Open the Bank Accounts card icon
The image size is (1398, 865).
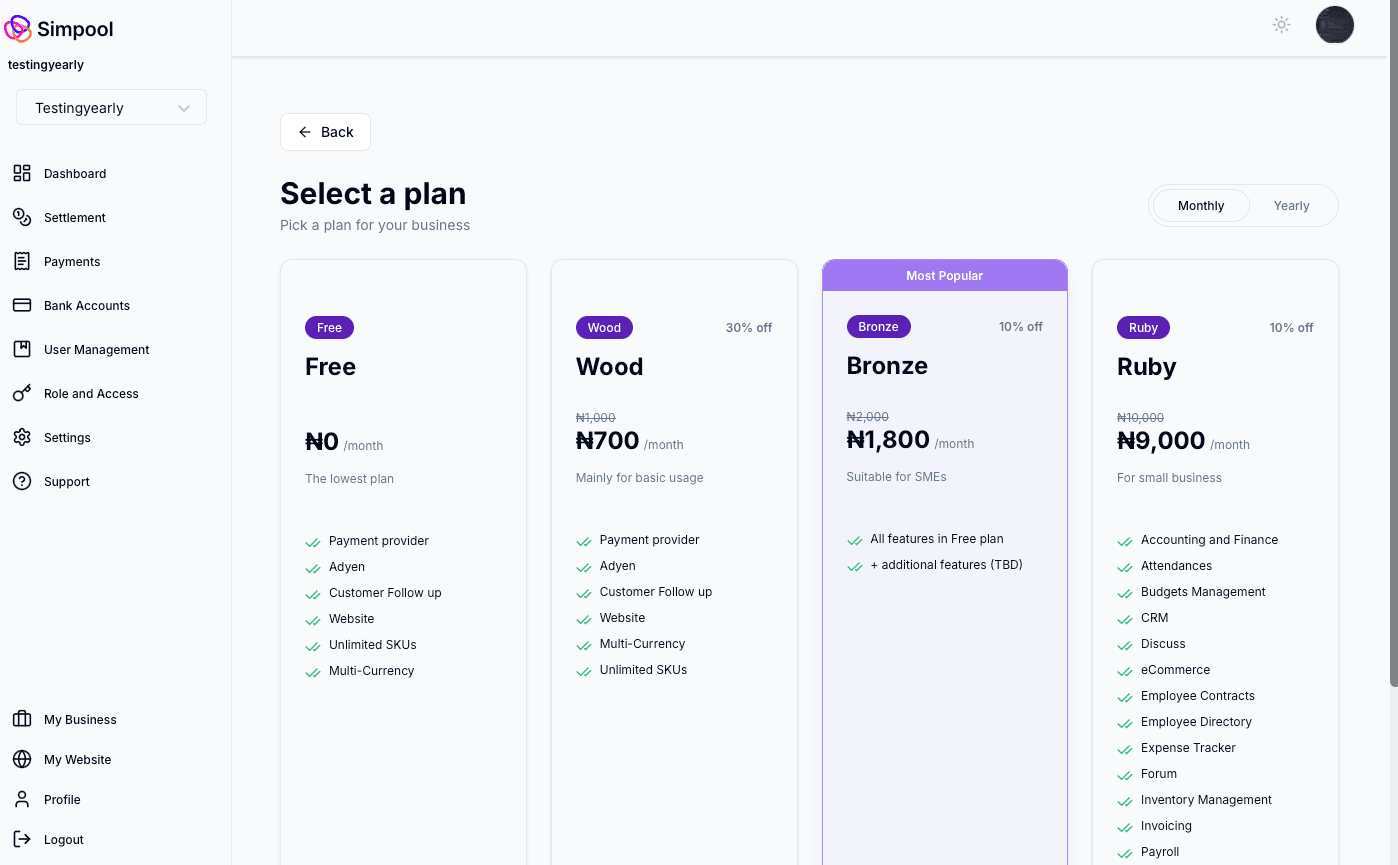click(22, 305)
